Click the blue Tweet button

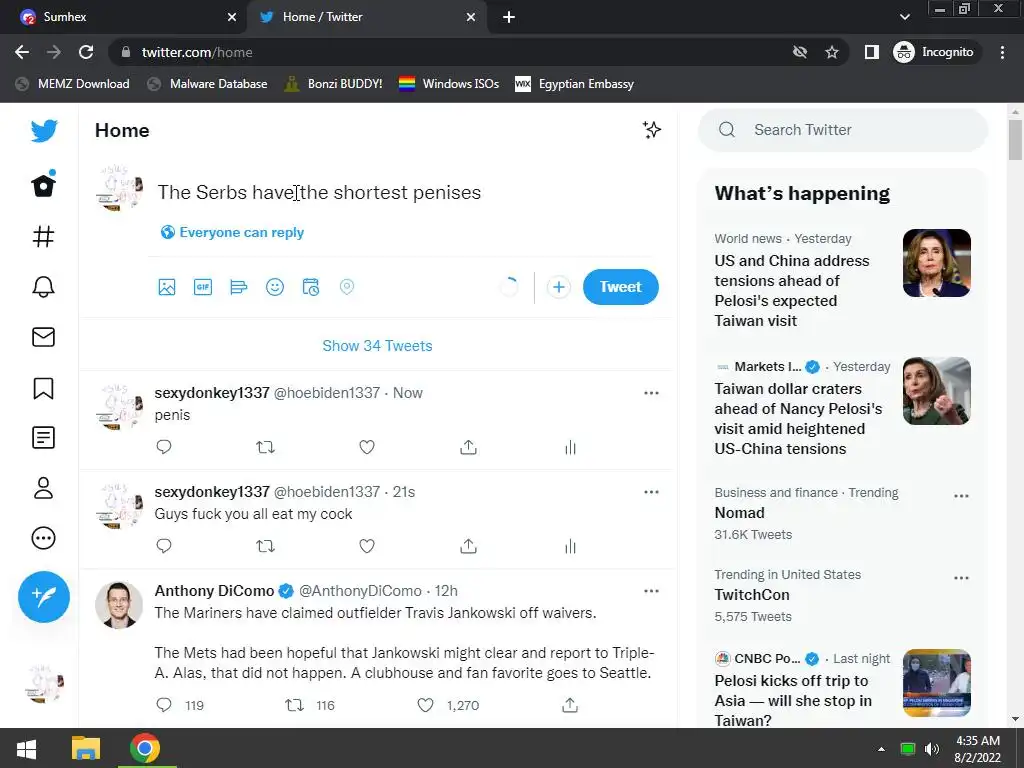coord(620,287)
